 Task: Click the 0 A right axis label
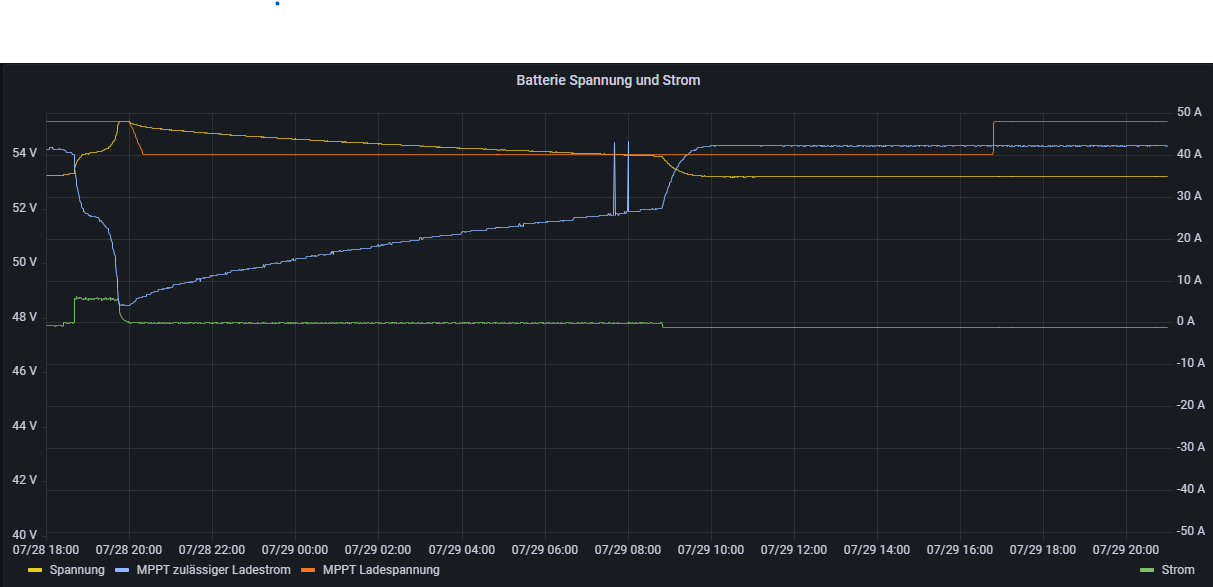1186,321
